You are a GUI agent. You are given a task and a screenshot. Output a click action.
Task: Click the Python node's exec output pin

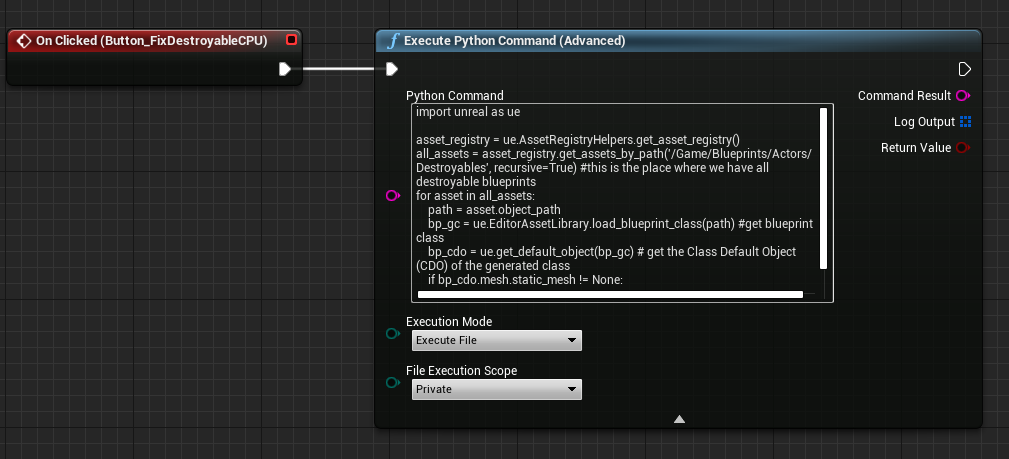tap(964, 69)
